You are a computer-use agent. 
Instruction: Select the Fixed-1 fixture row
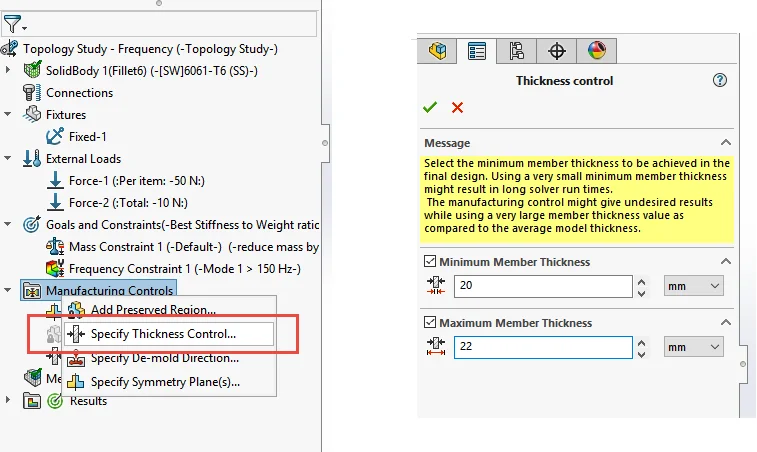[x=76, y=137]
